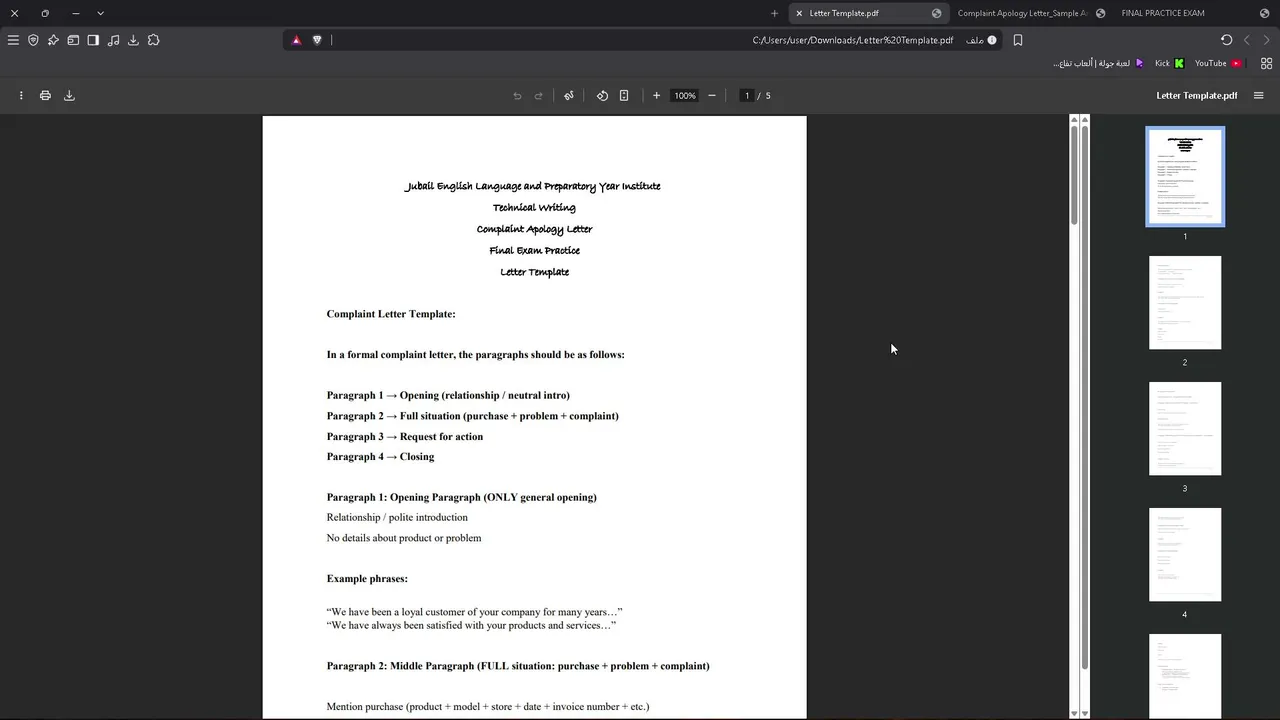Select page 2 thumbnail

(1185, 302)
